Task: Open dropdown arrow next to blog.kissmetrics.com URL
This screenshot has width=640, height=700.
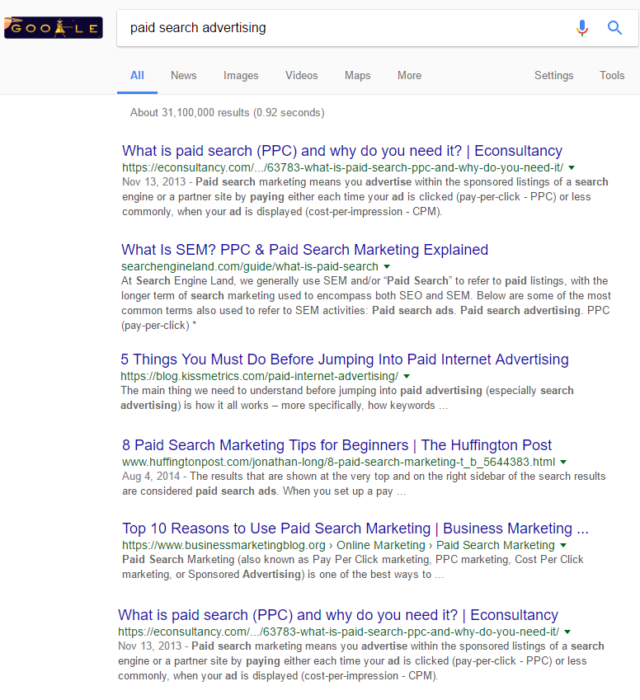Action: [x=407, y=376]
